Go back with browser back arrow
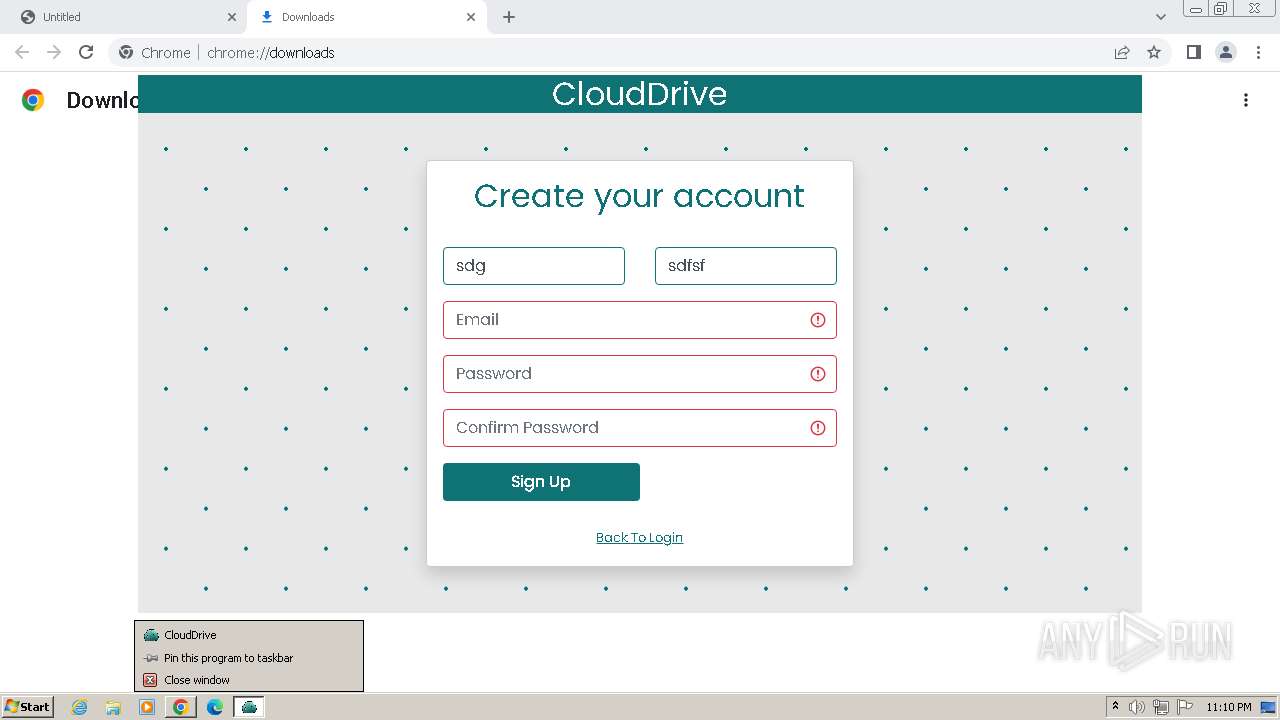Viewport: 1280px width, 720px height. coord(22,52)
